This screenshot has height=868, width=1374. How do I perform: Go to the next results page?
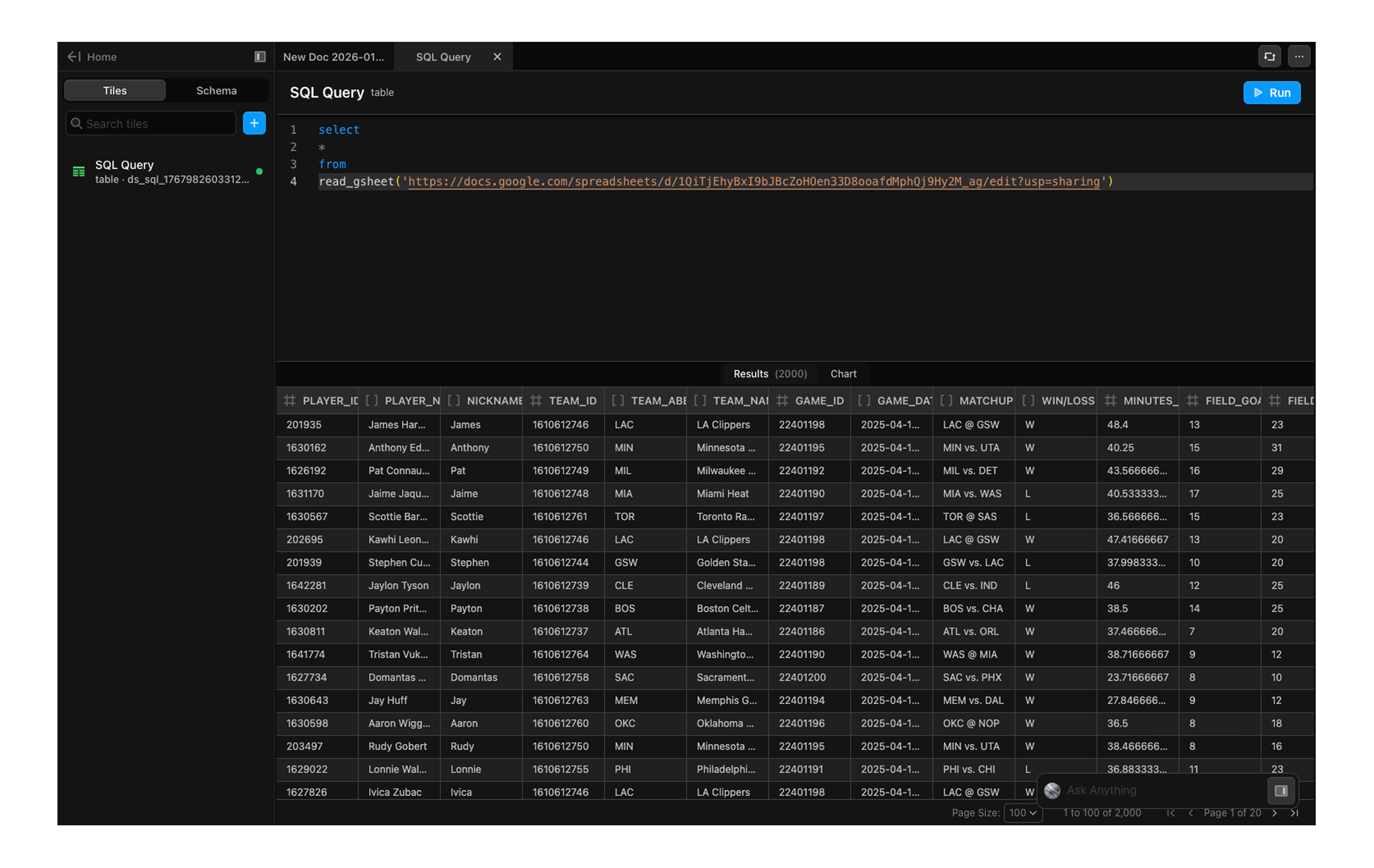(1275, 813)
